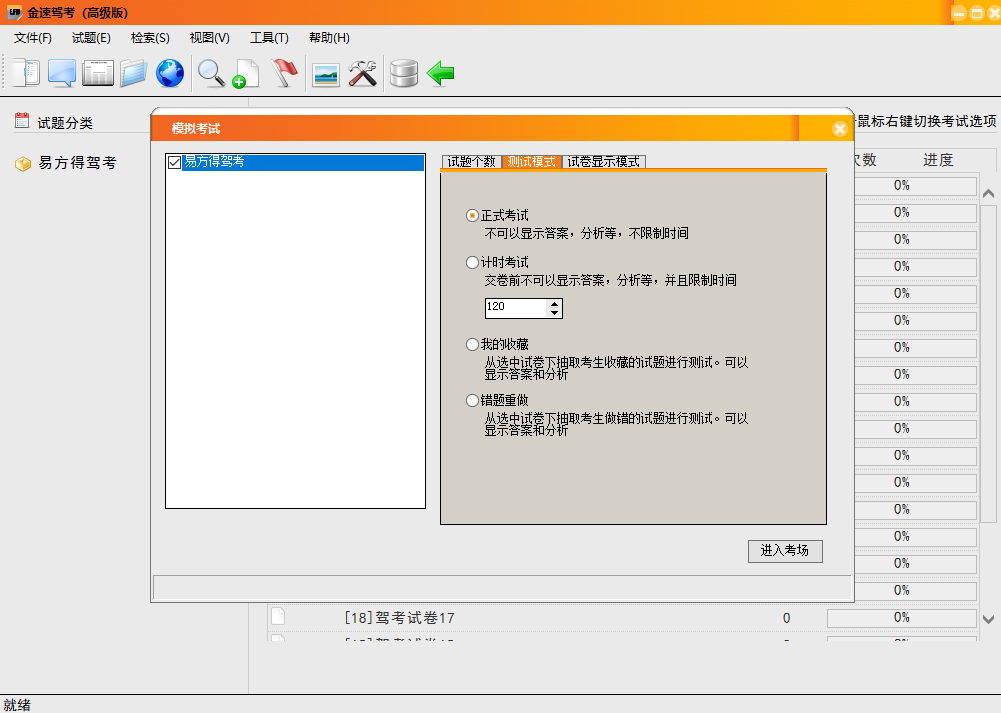The width and height of the screenshot is (1001, 713).
Task: Open the blue folder toolbar icon
Action: pos(133,73)
